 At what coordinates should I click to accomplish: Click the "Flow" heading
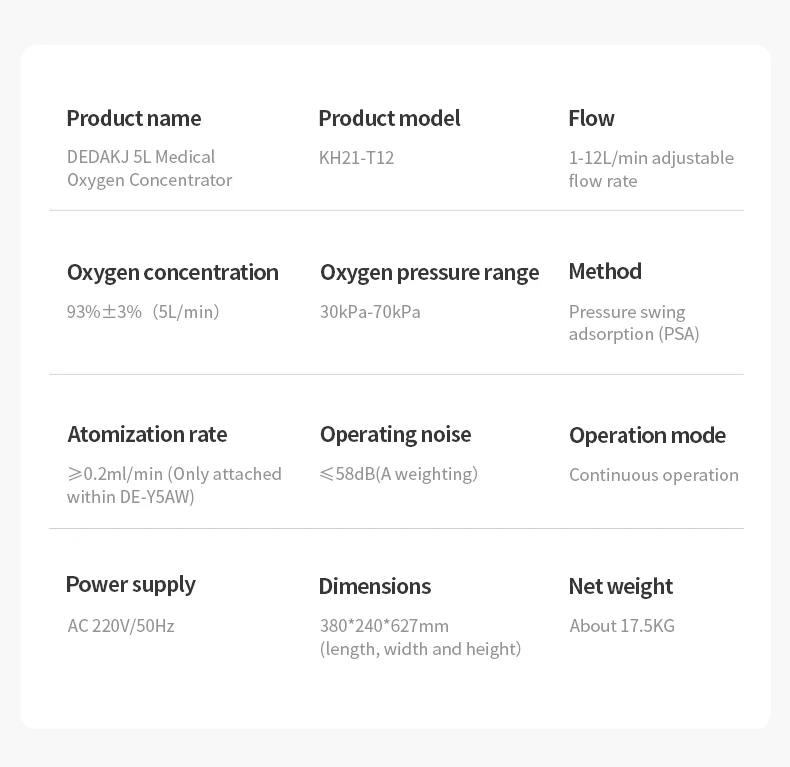point(591,118)
